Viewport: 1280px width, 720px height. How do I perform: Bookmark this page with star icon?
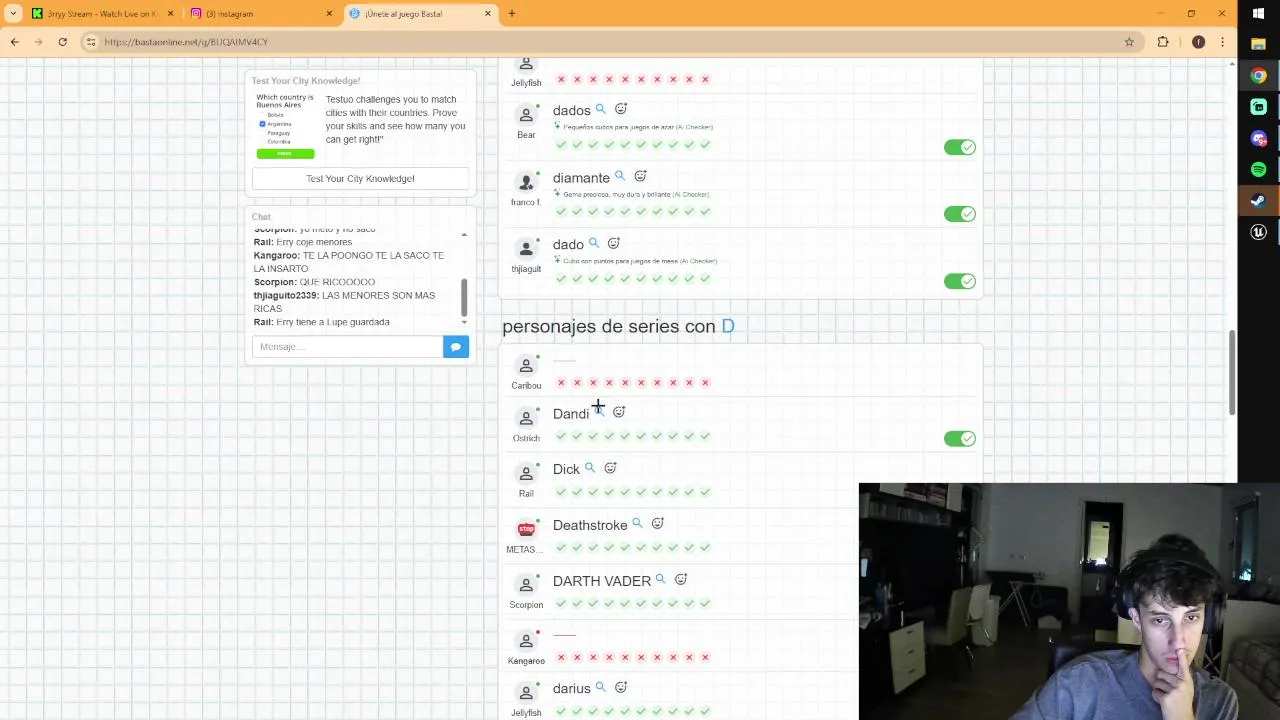click(1129, 42)
